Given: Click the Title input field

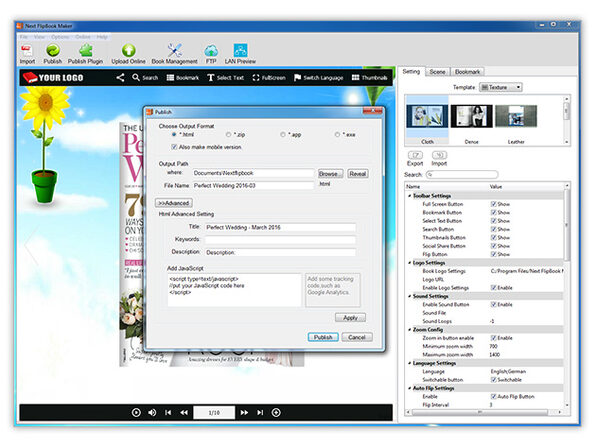Looking at the screenshot, I should 281,227.
